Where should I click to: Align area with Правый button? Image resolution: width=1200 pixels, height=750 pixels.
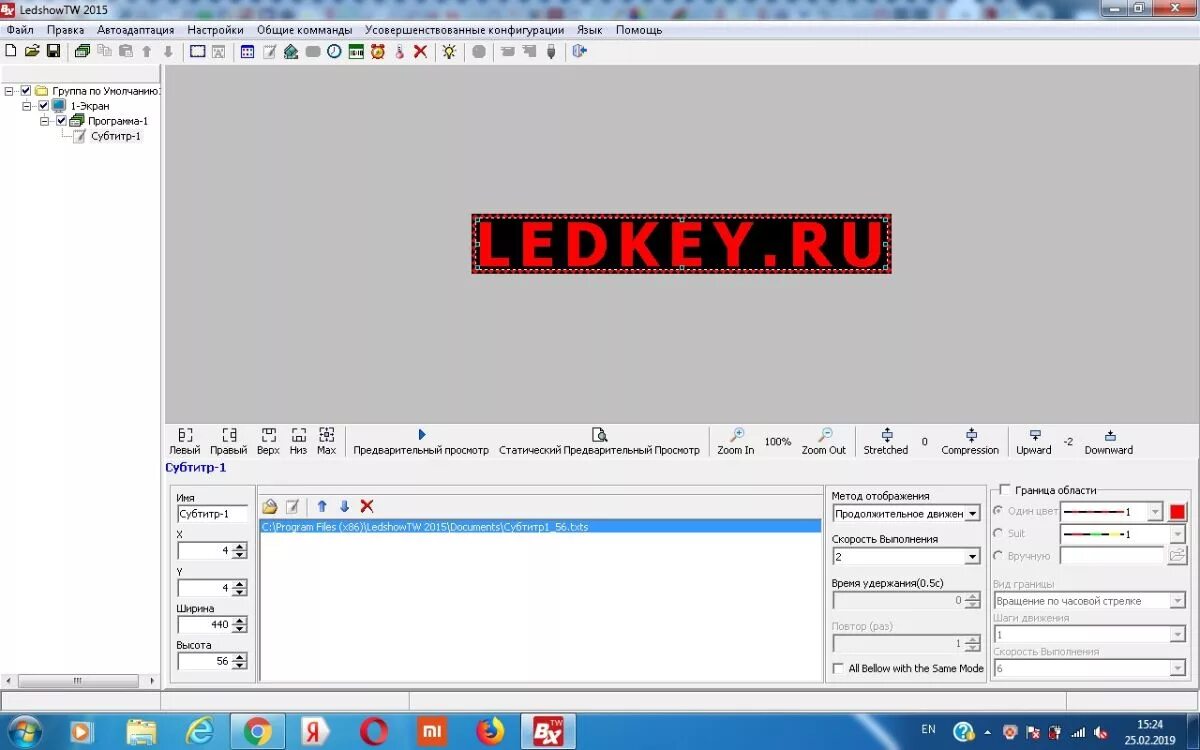tap(229, 441)
